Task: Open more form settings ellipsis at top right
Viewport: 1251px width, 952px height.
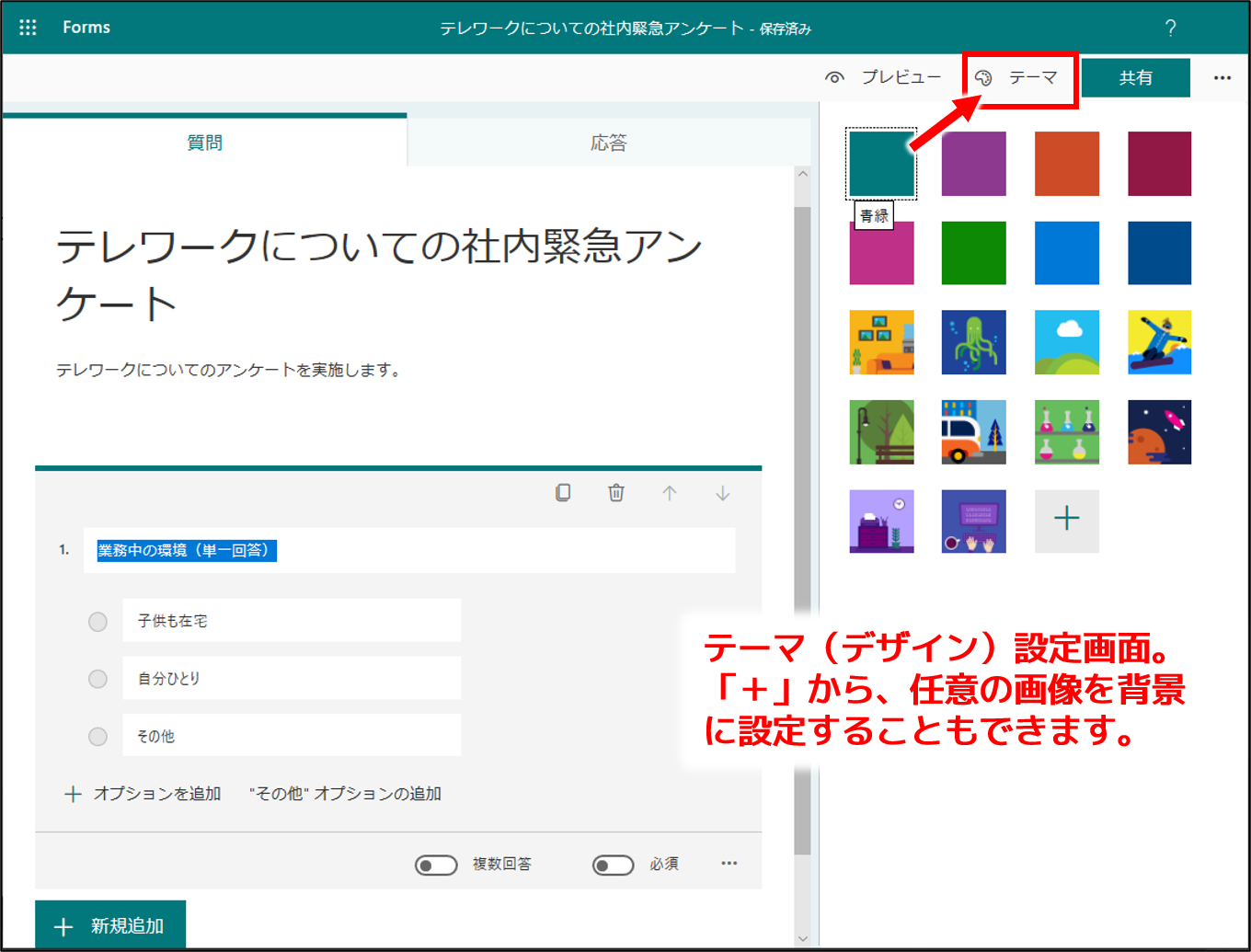Action: click(x=1222, y=78)
